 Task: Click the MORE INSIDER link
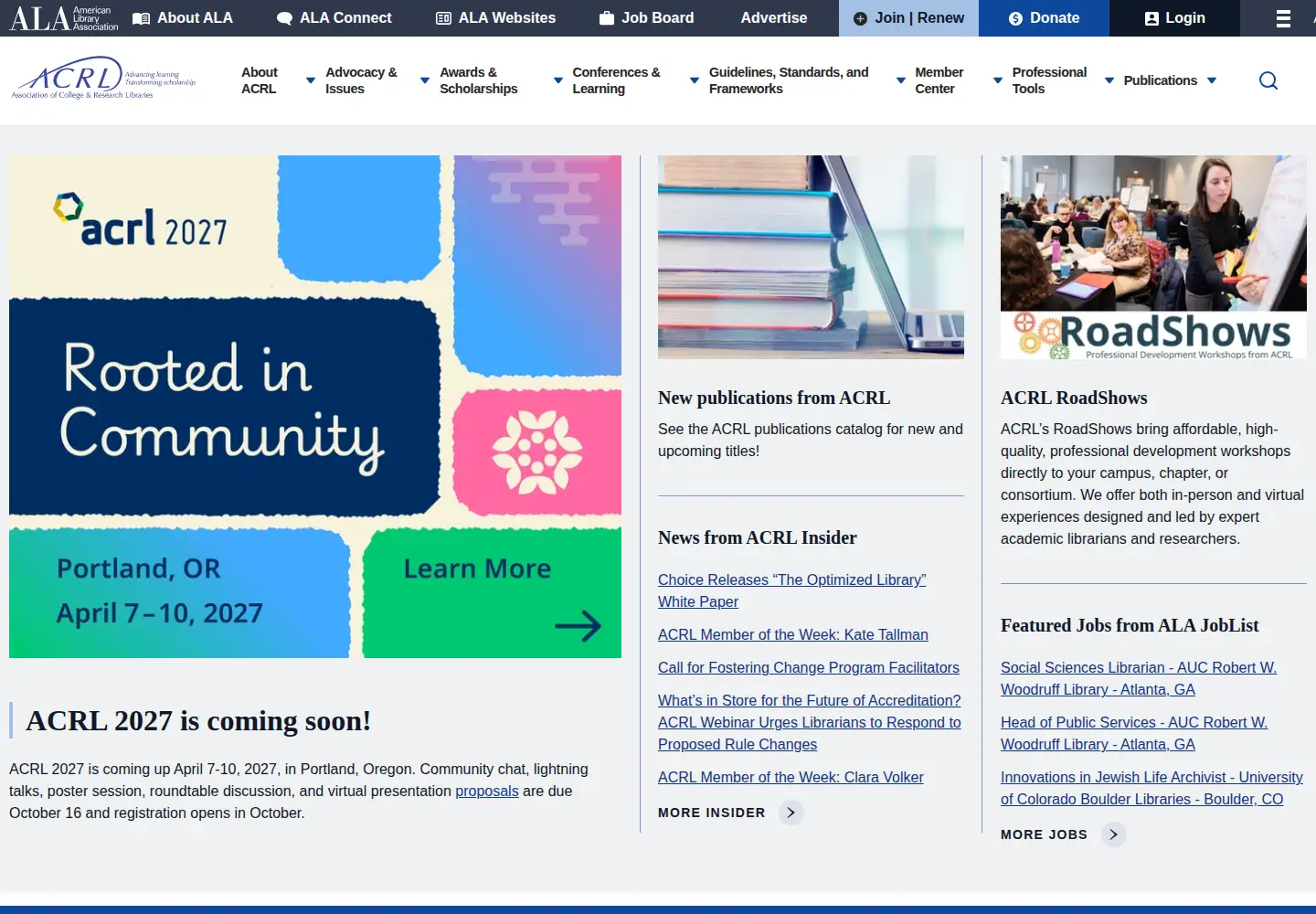tap(712, 813)
